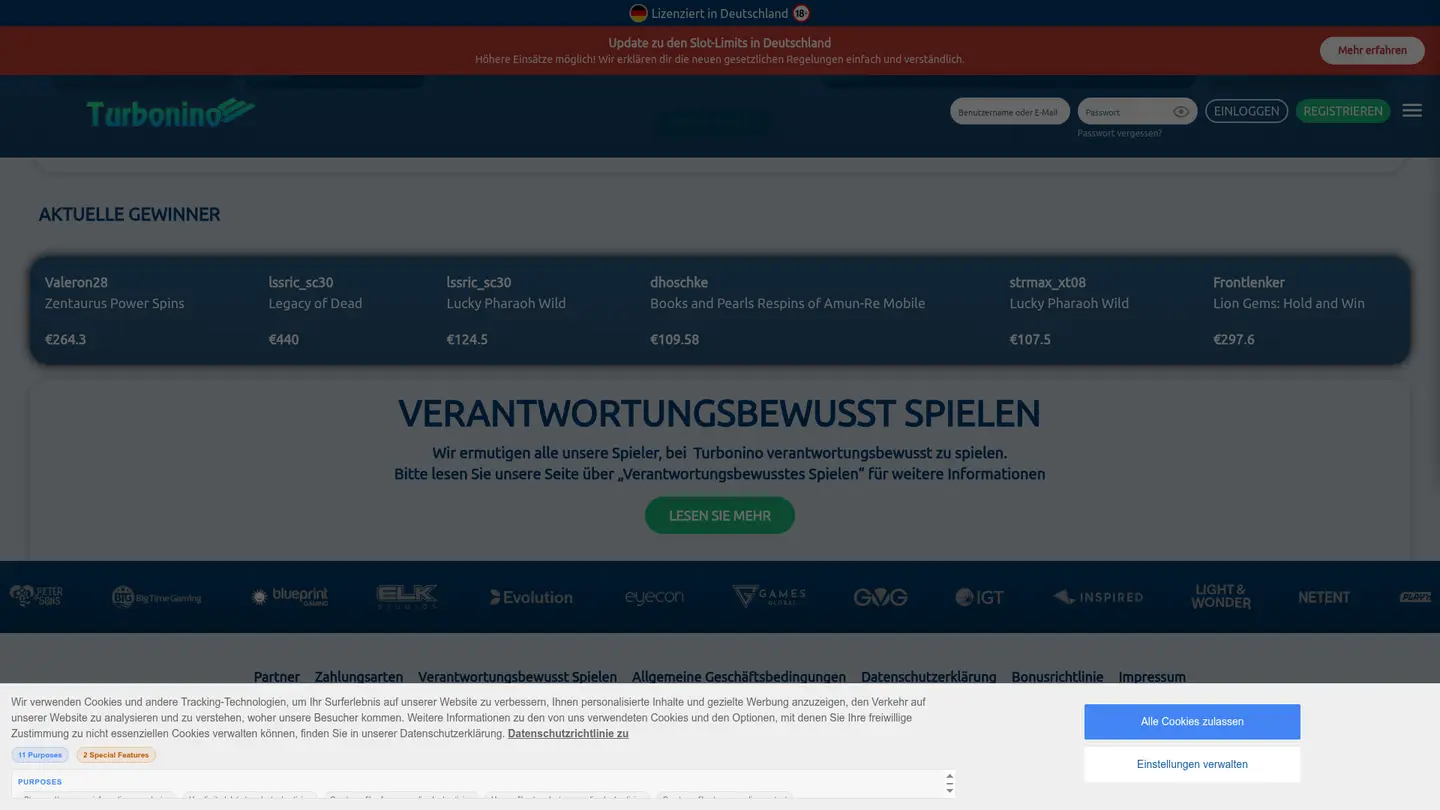Click the €109.58 win amount
This screenshot has height=810, width=1440.
pos(675,339)
